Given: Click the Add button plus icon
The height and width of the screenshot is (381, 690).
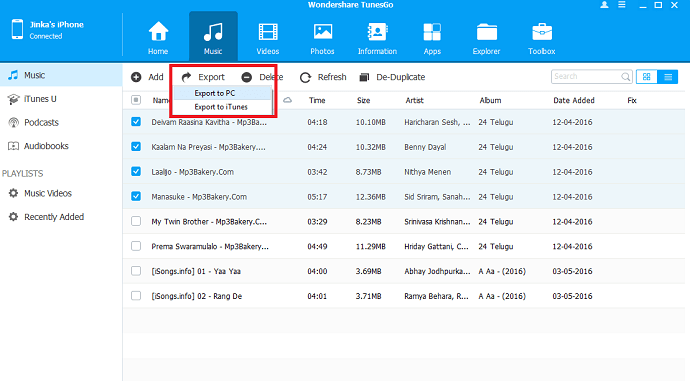Looking at the screenshot, I should click(x=136, y=77).
